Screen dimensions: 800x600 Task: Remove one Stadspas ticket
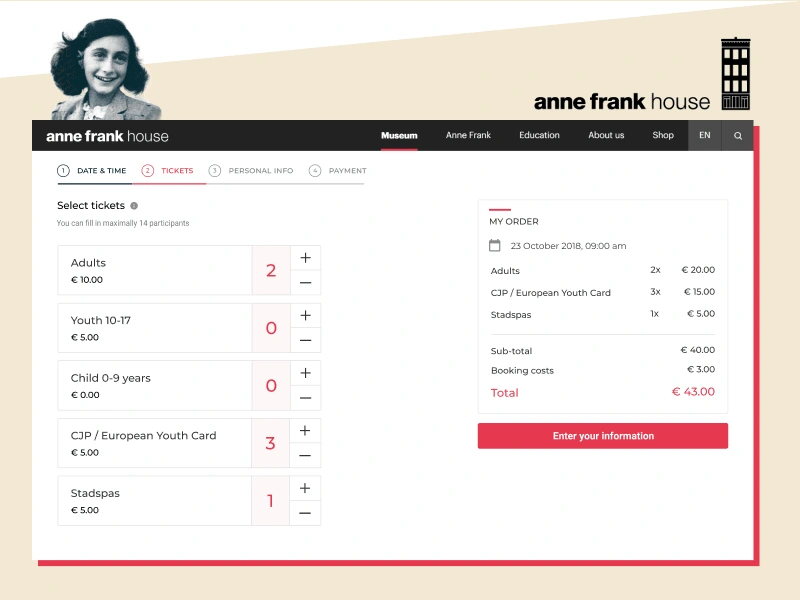(x=305, y=513)
